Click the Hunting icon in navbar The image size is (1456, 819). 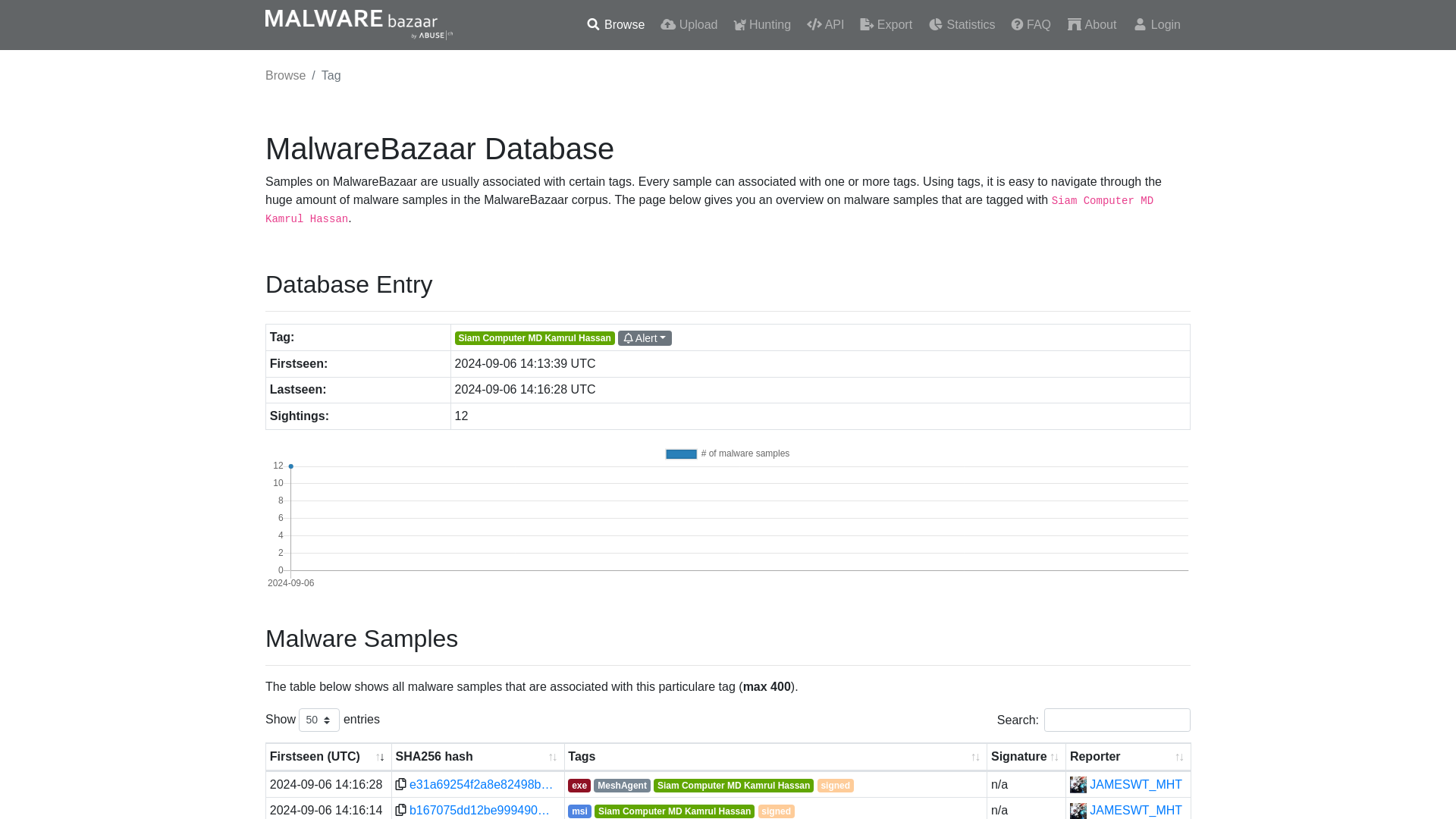[x=740, y=25]
